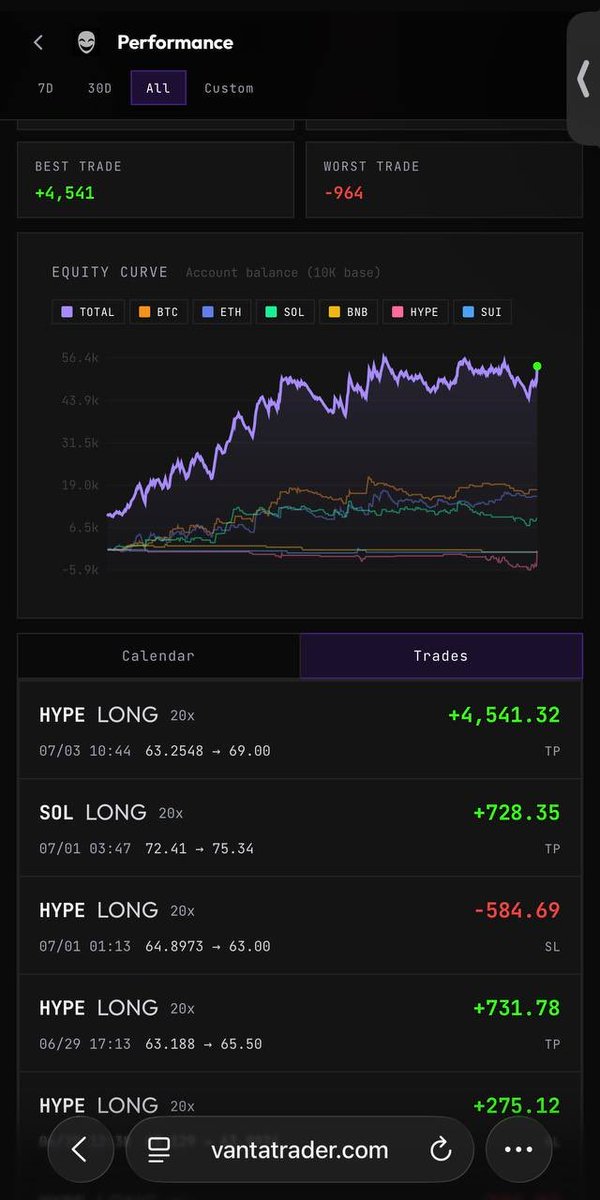The height and width of the screenshot is (1200, 600).
Task: Click the Performance page title
Action: 175,42
